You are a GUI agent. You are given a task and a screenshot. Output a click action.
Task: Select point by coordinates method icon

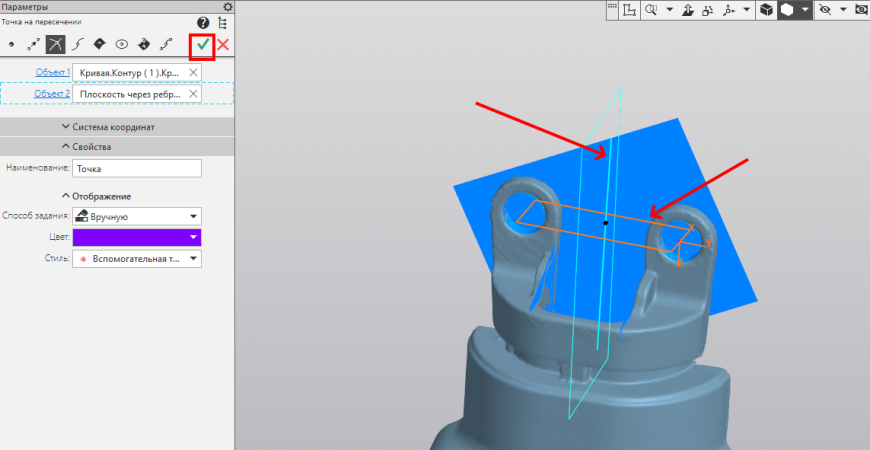[11, 44]
